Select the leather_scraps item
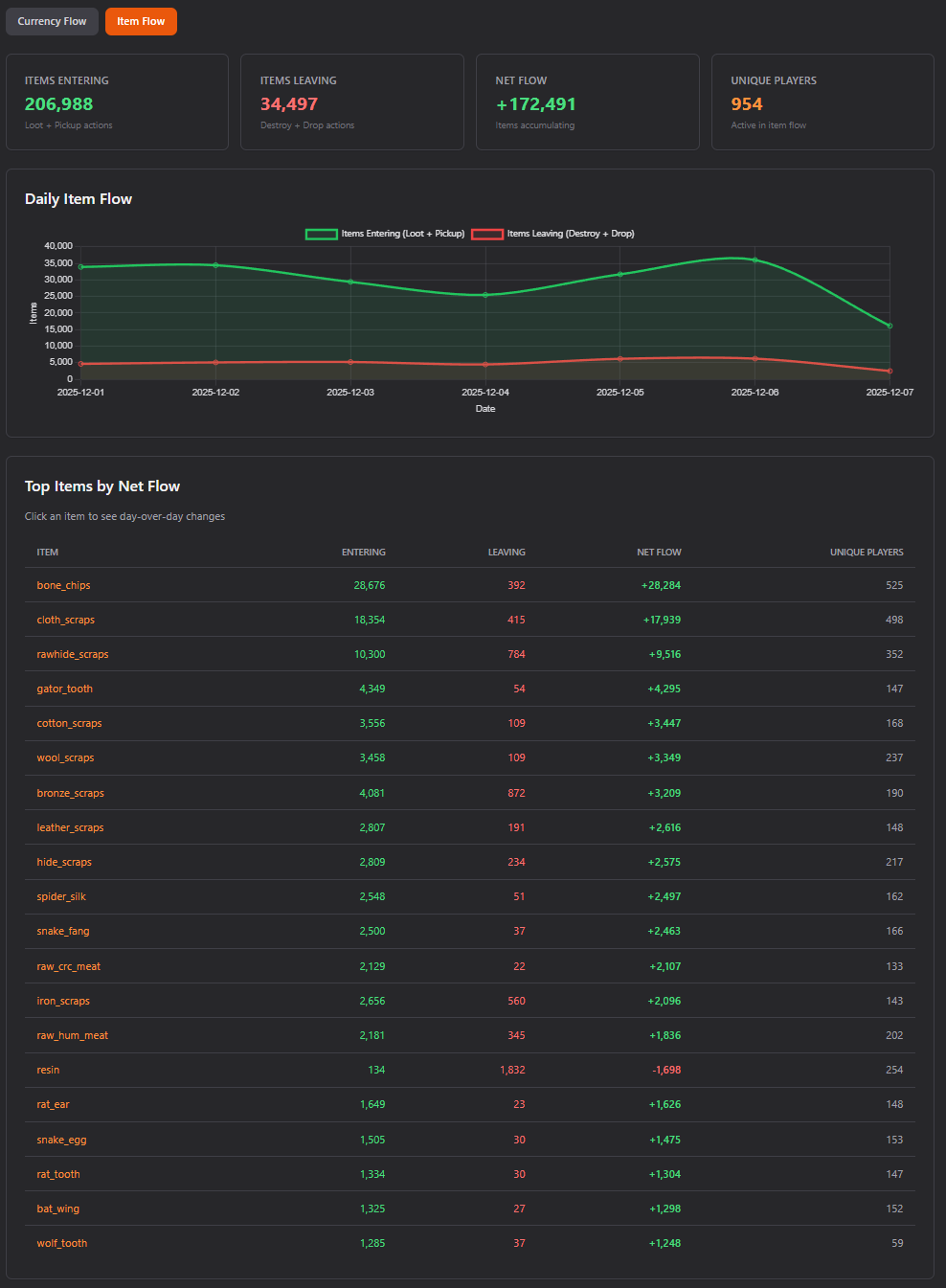Viewport: 946px width, 1288px height. (70, 827)
